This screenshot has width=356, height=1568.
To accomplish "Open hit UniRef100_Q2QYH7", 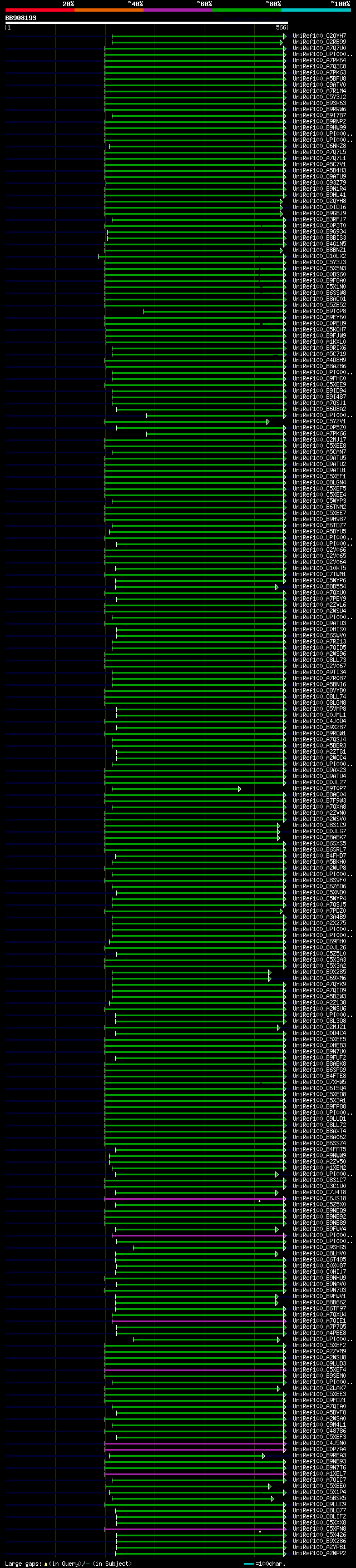I will [319, 36].
